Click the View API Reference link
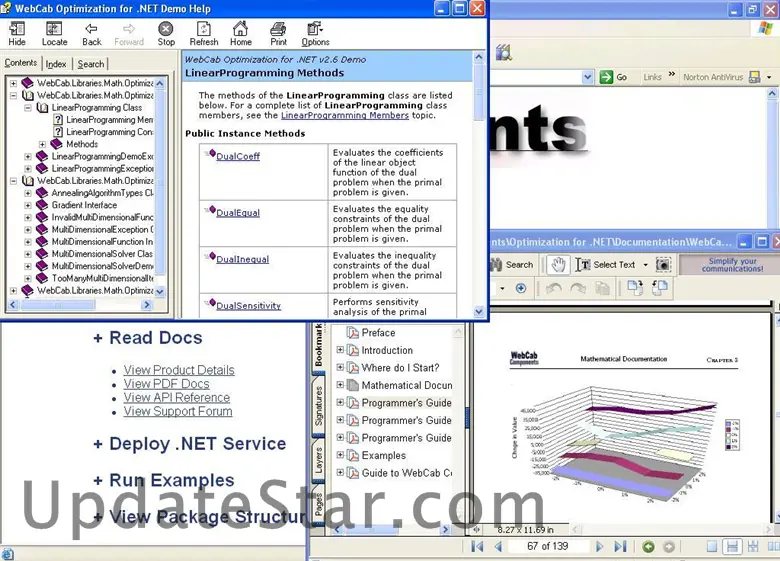This screenshot has width=780, height=561. point(177,397)
